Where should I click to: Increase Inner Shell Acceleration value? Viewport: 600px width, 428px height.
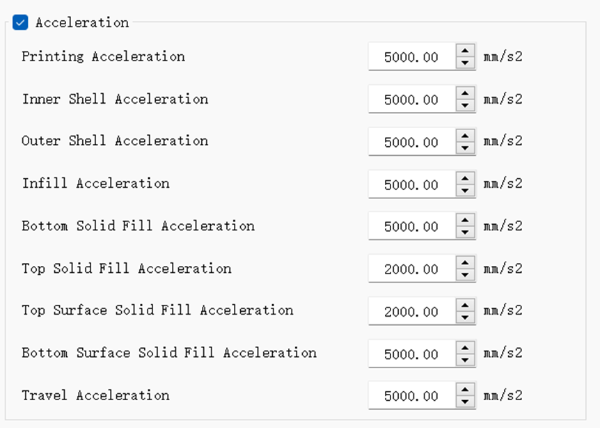point(465,92)
